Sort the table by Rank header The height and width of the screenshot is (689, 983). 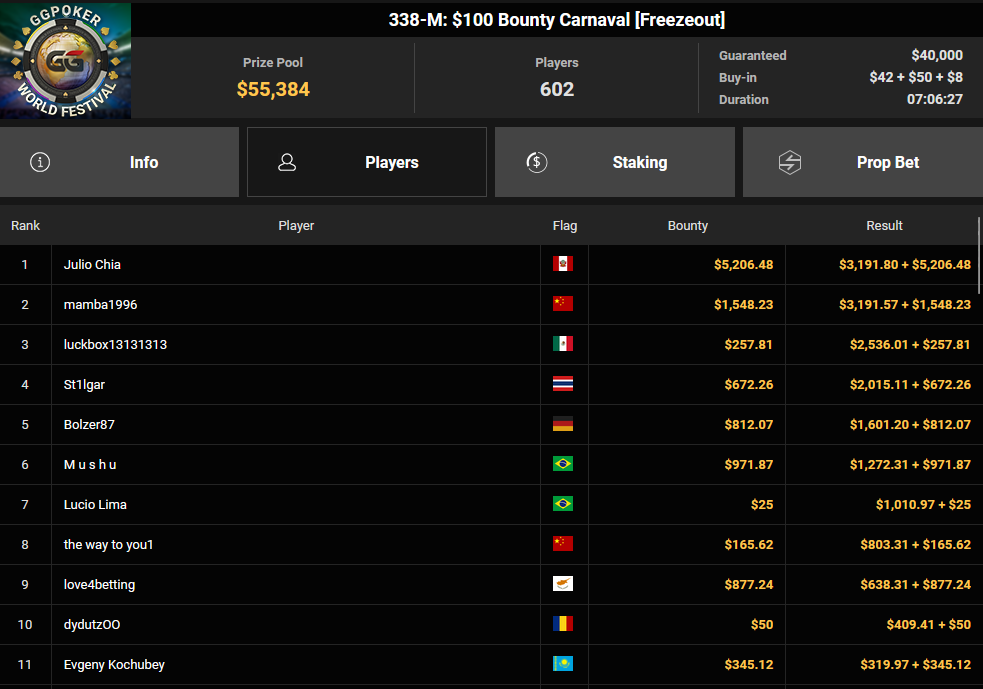click(25, 226)
